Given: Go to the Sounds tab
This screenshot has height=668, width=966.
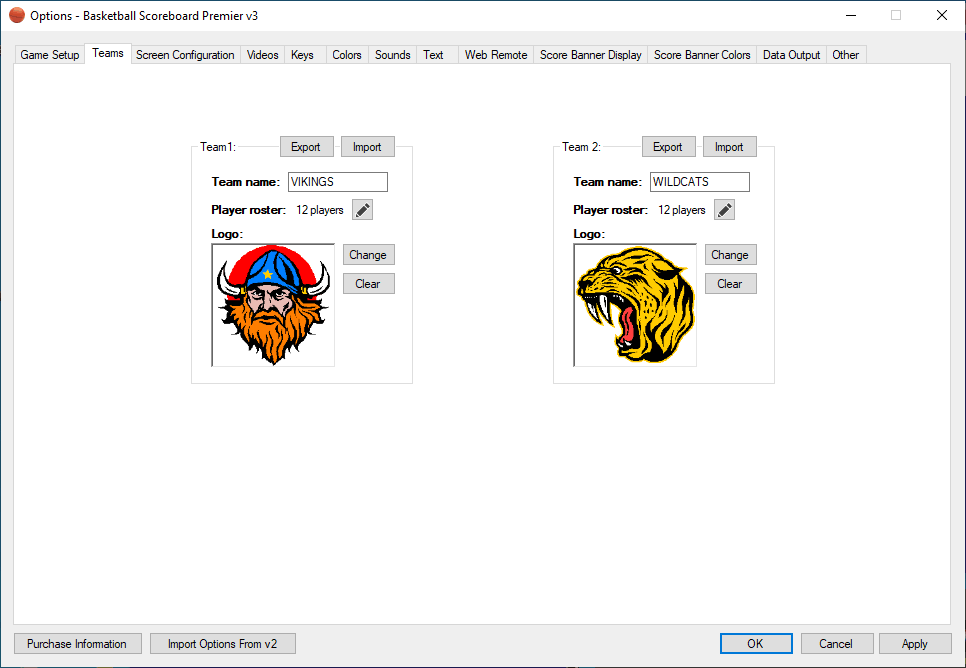Looking at the screenshot, I should [x=392, y=55].
